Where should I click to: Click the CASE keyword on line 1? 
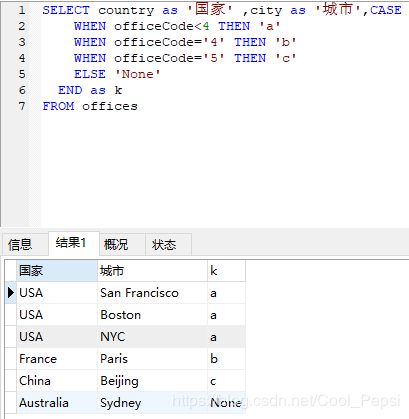click(x=386, y=10)
